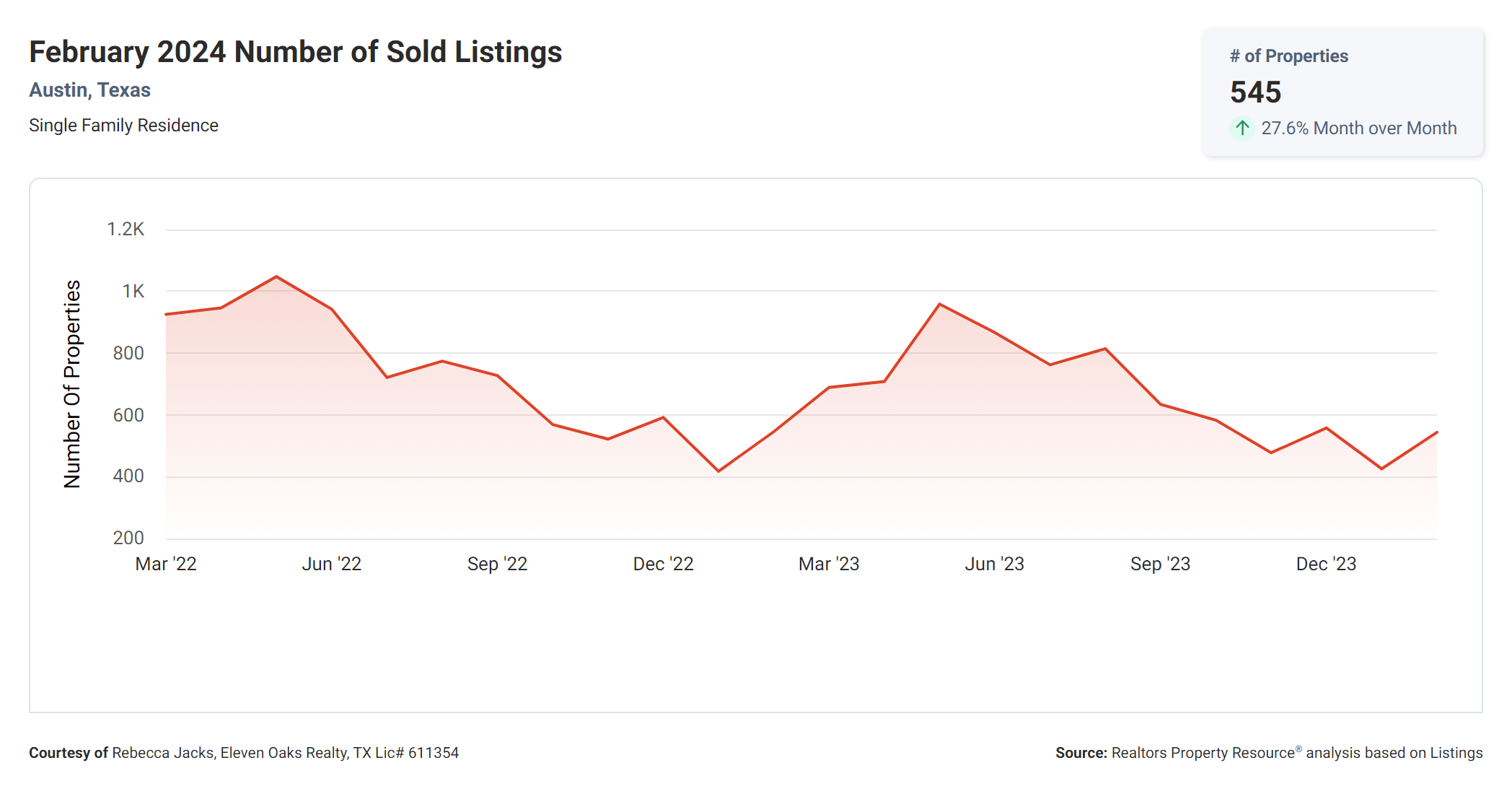The height and width of the screenshot is (794, 1512).
Task: Click the 200 y-axis tick label
Action: tap(128, 538)
